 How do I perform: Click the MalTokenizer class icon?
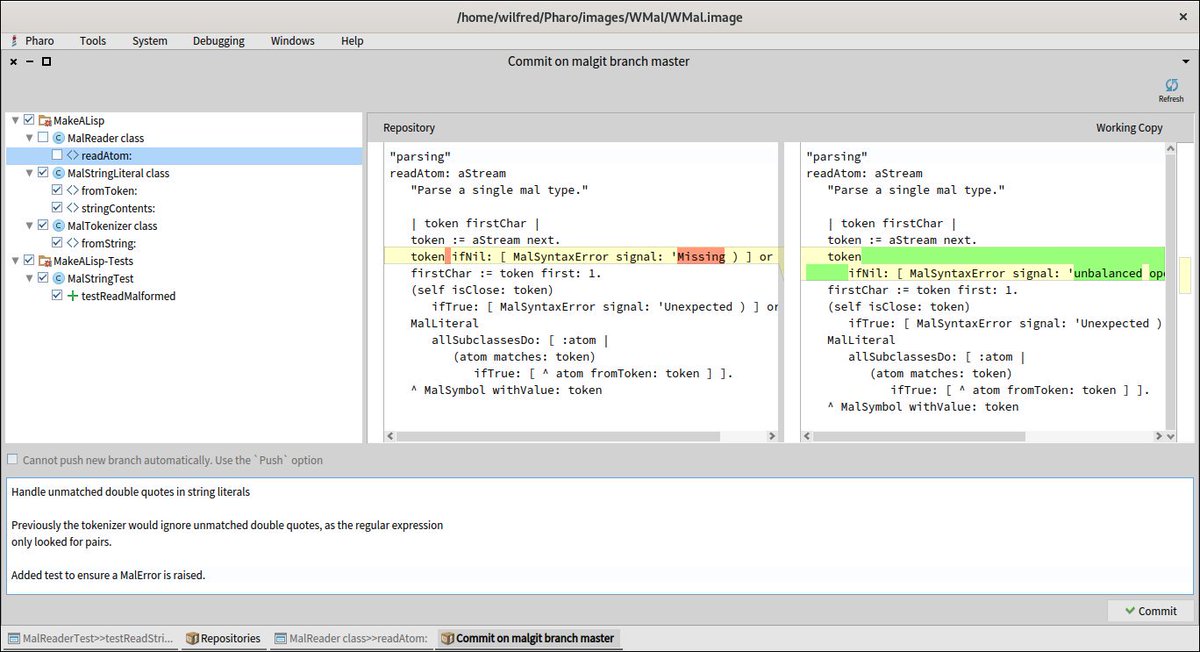(x=59, y=226)
